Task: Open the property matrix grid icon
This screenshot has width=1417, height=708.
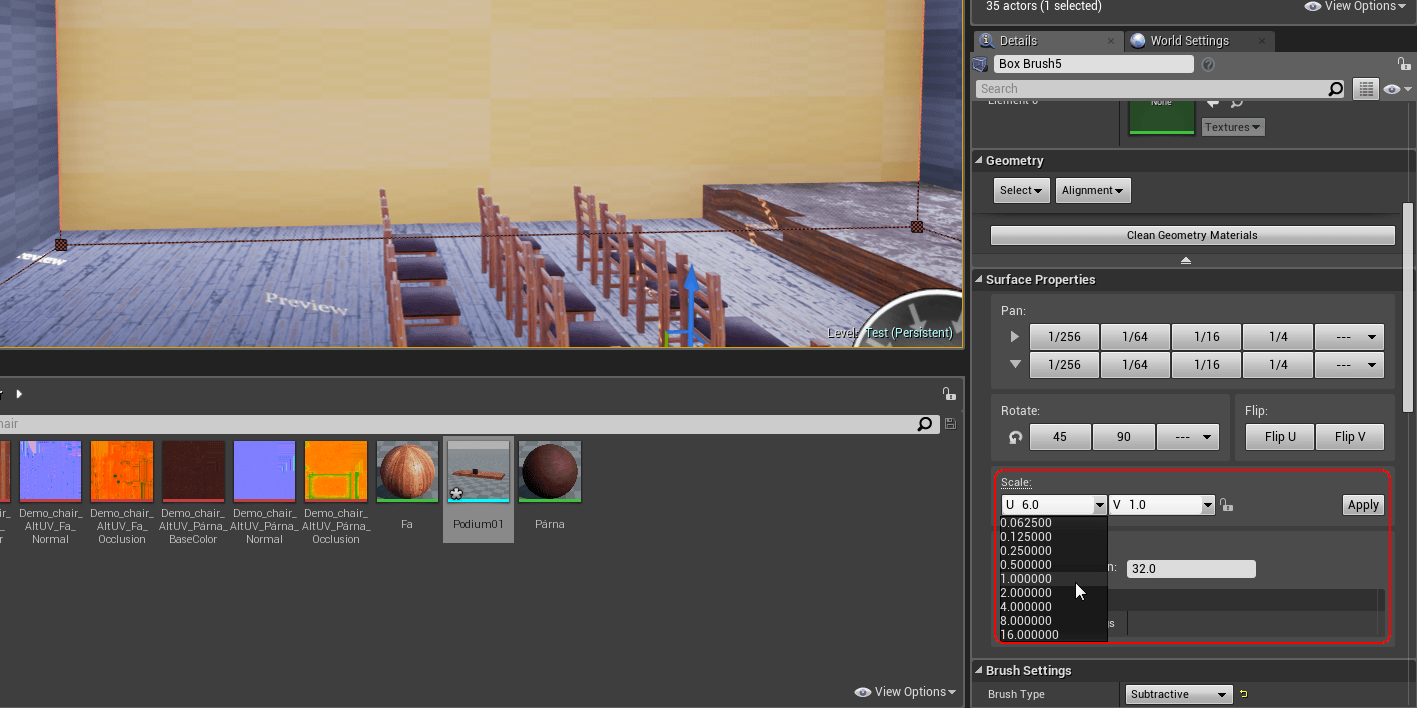Action: click(x=1365, y=90)
